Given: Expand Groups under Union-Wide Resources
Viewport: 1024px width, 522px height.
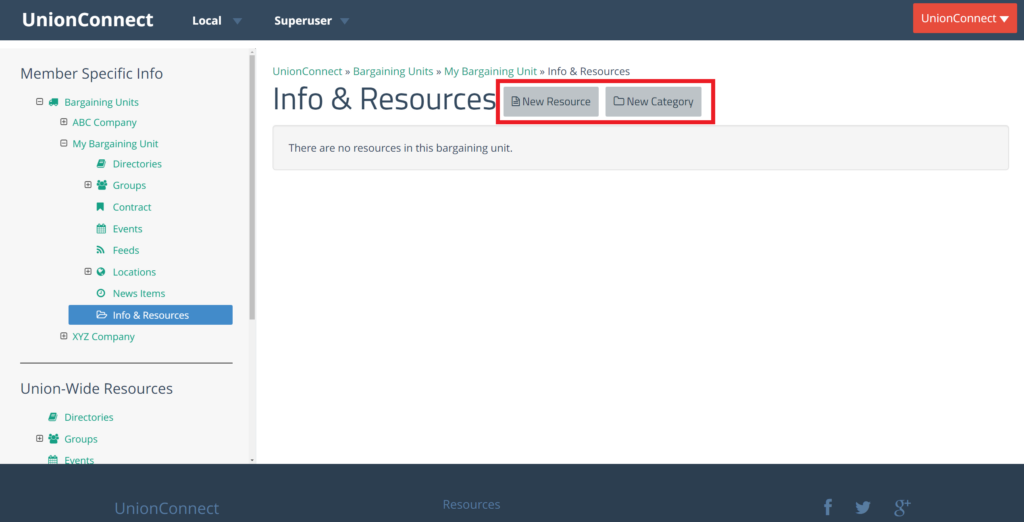Looking at the screenshot, I should [x=39, y=438].
